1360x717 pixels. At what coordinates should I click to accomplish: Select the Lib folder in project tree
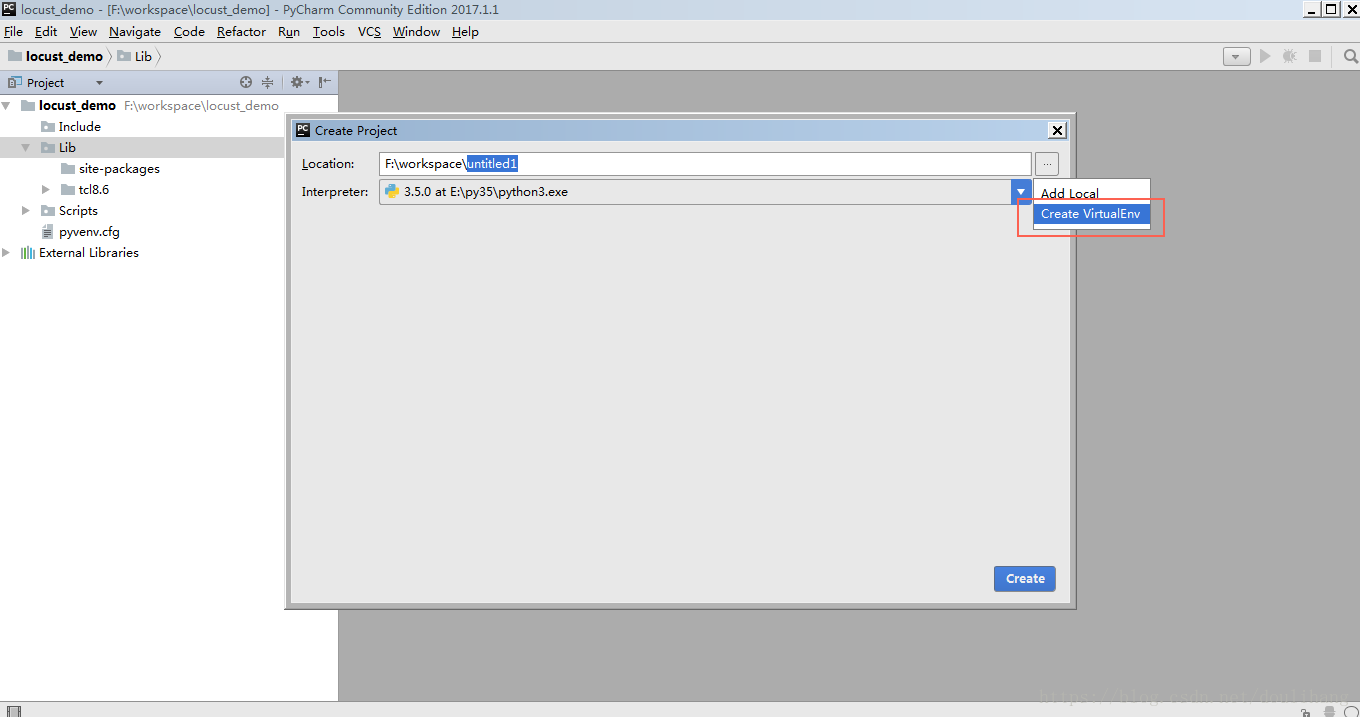pos(59,148)
